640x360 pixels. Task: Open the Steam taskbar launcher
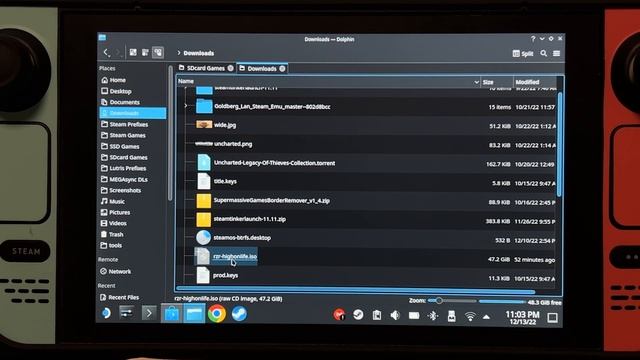pos(239,314)
